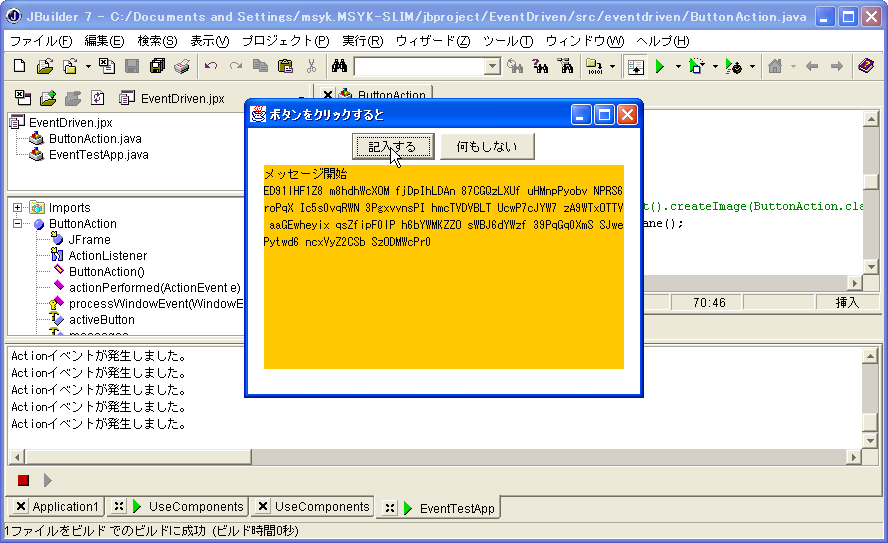Open the search text combo box dropdown
Viewport: 888px width, 543px height.
[x=492, y=67]
